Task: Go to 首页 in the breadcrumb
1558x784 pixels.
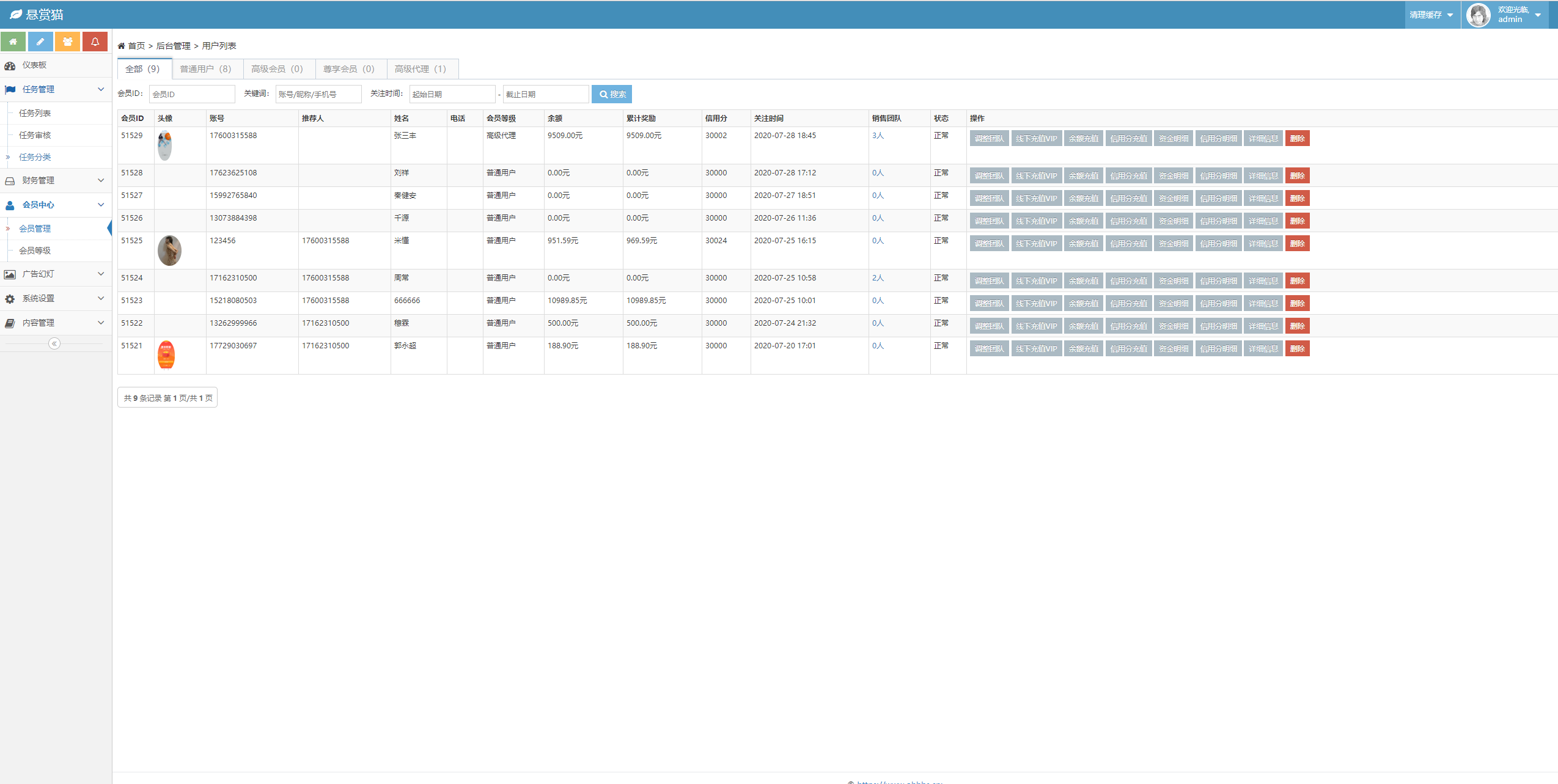Action: [x=136, y=46]
